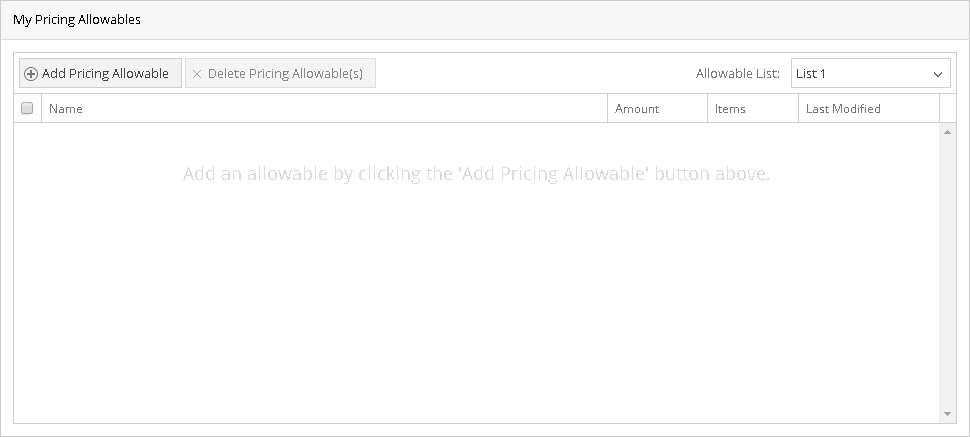Click the divider between Name and Amount headers
970x437 pixels.
607,109
